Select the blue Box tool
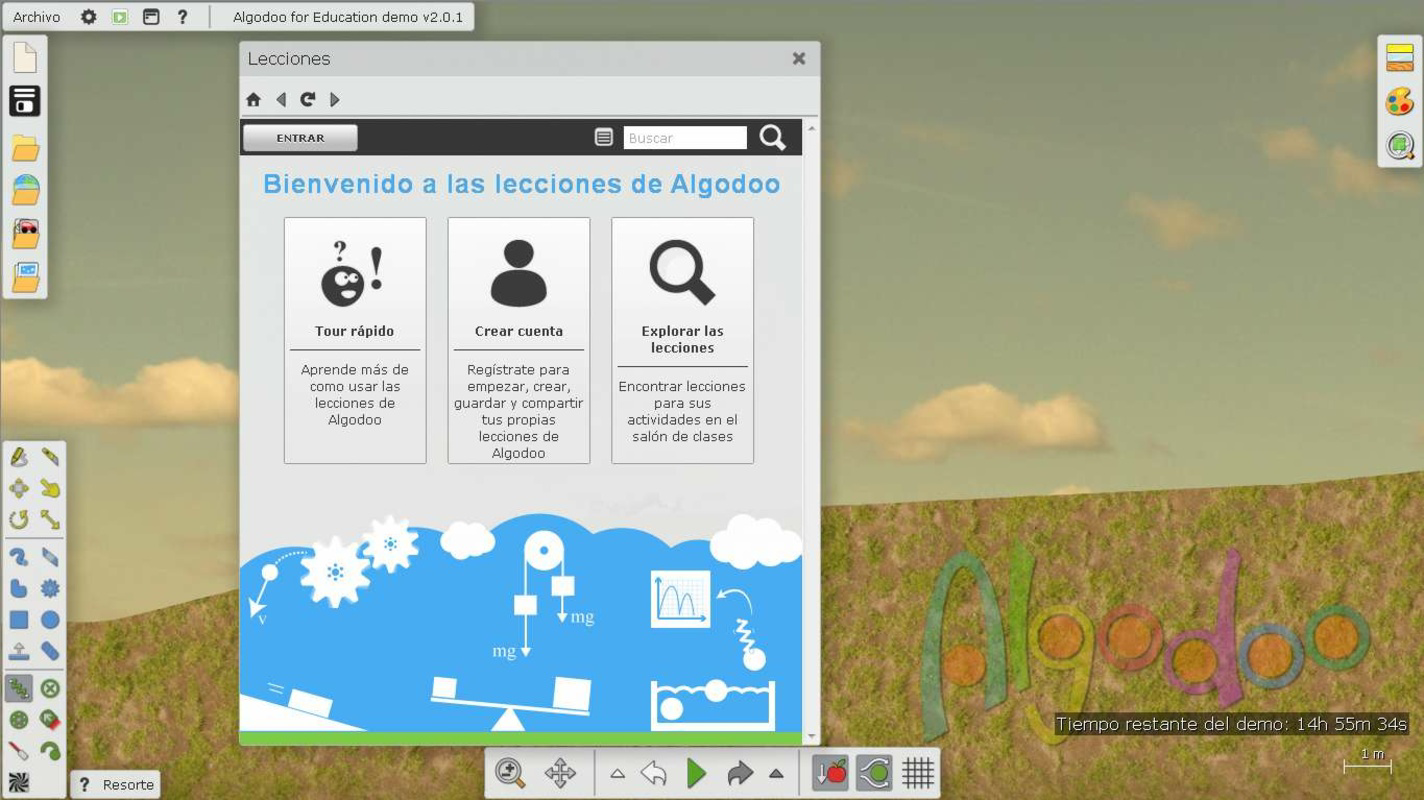The width and height of the screenshot is (1424, 800). pyautogui.click(x=19, y=620)
